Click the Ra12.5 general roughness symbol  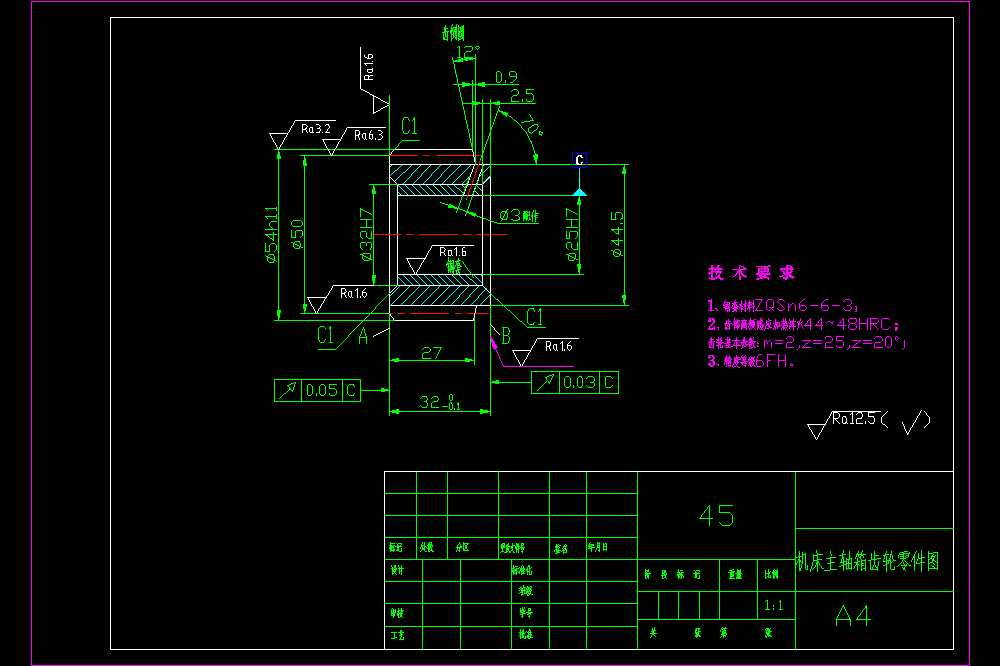tap(844, 424)
